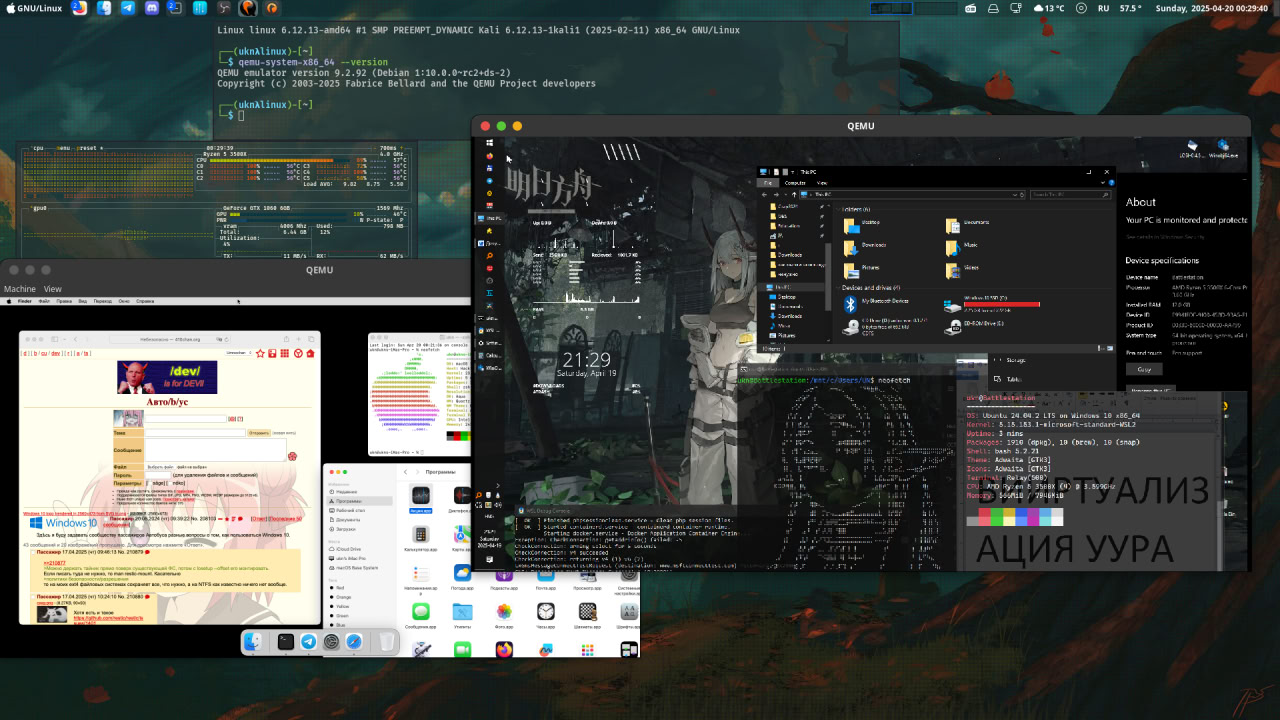Select the Yellow tag in Finder
1280x720 pixels.
coord(339,606)
